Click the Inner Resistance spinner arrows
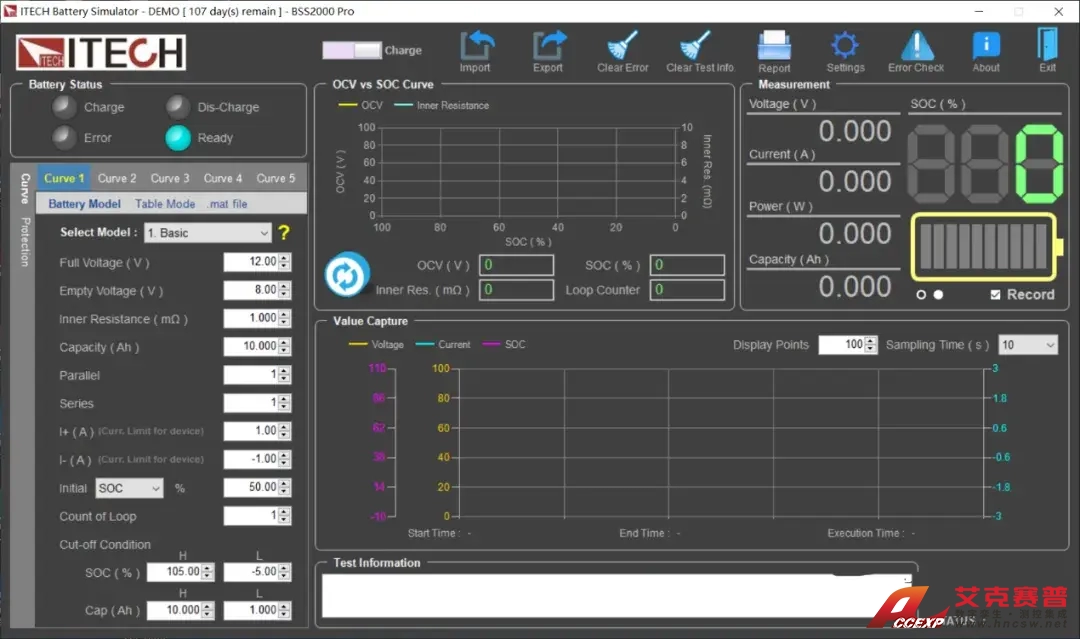This screenshot has width=1080, height=639. point(284,318)
